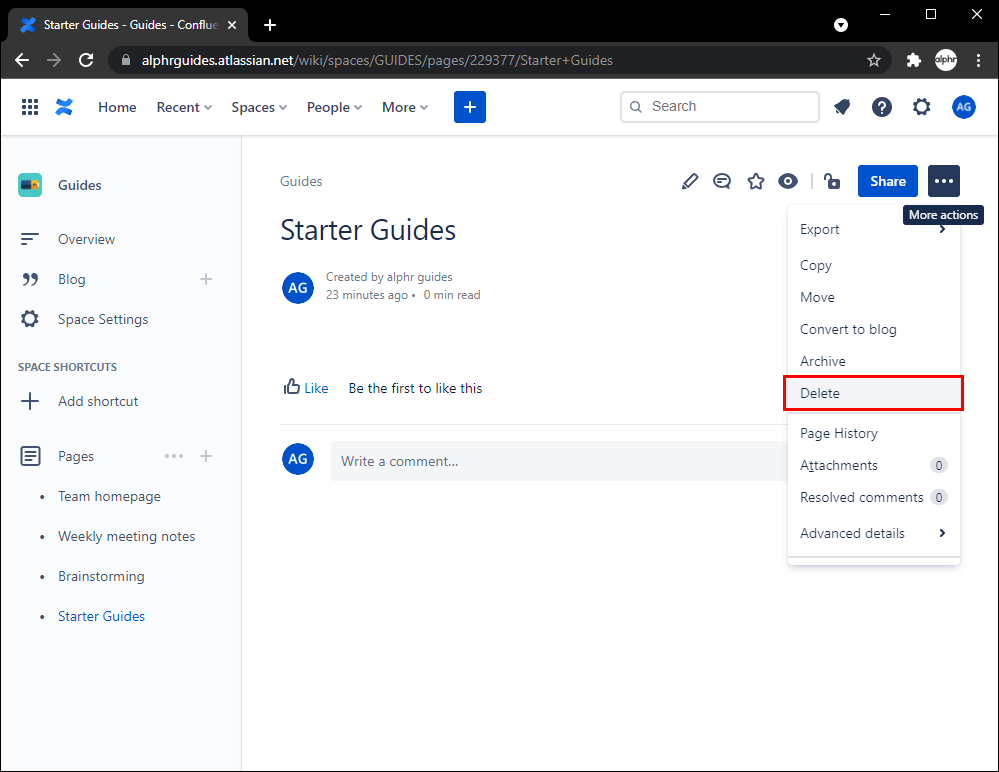999x772 pixels.
Task: Expand the Export submenu
Action: (x=873, y=229)
